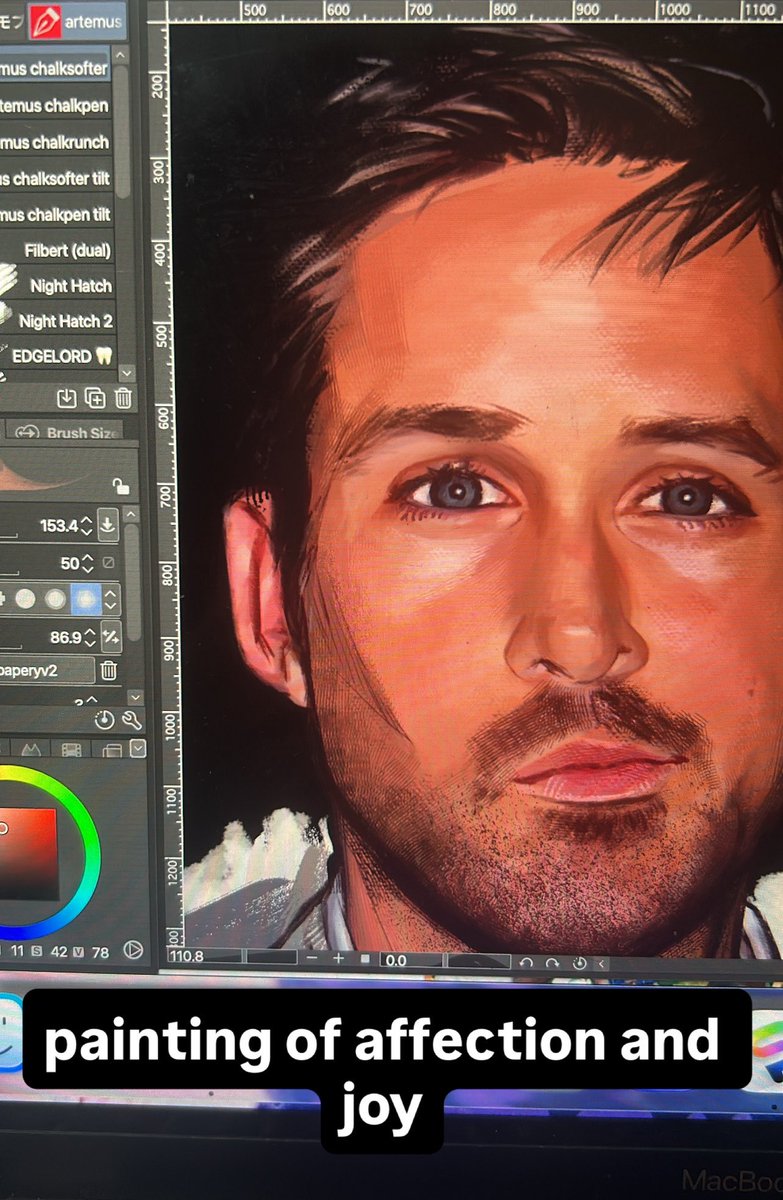
Task: Zoom in with the plus button
Action: point(338,960)
